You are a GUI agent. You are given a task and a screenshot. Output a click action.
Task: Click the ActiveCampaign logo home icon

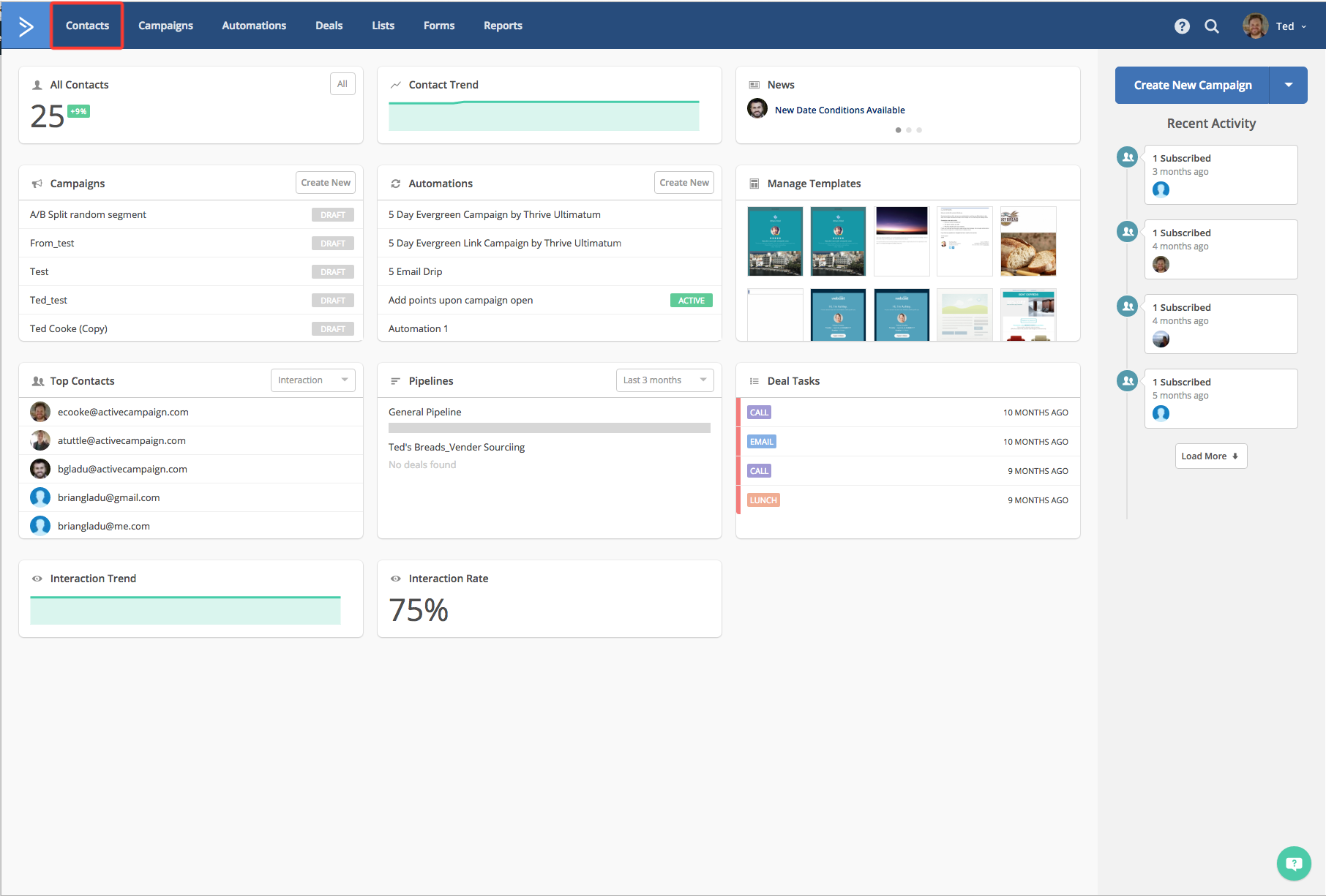pos(26,26)
